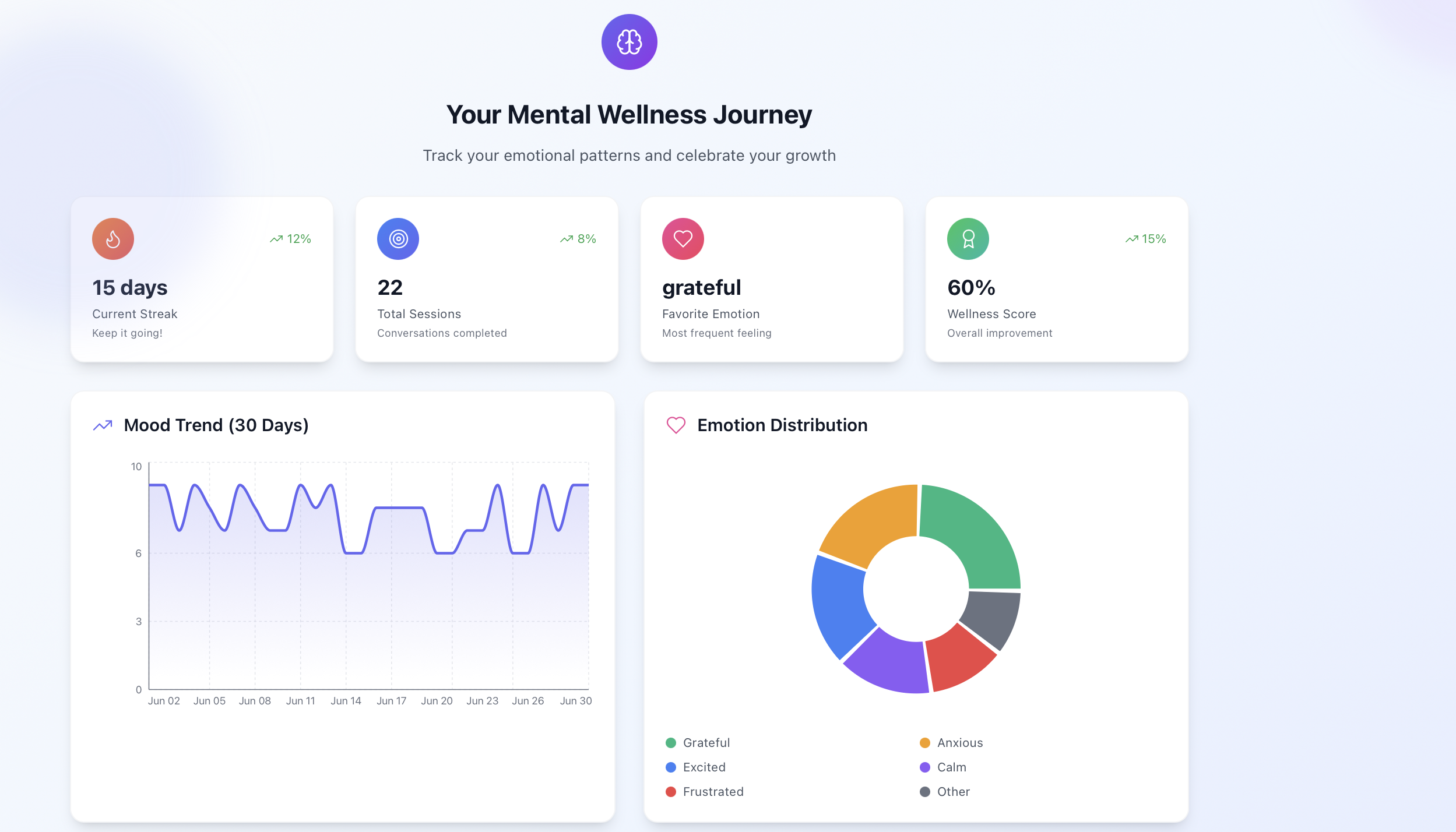This screenshot has width=1456, height=832.
Task: Click the blue target sessions icon
Action: 398,239
